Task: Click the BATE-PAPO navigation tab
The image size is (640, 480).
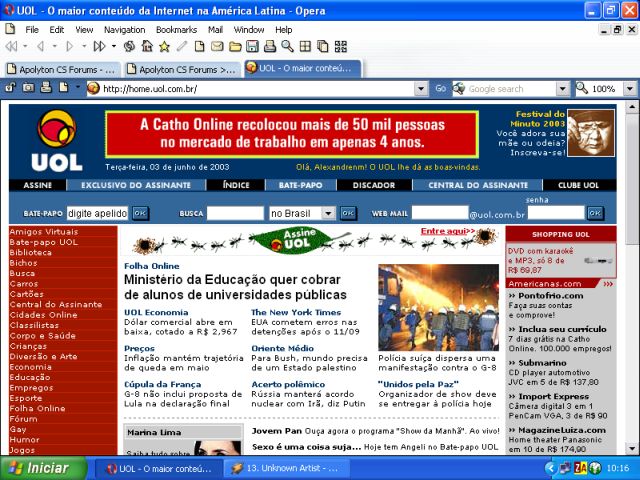Action: click(x=301, y=185)
